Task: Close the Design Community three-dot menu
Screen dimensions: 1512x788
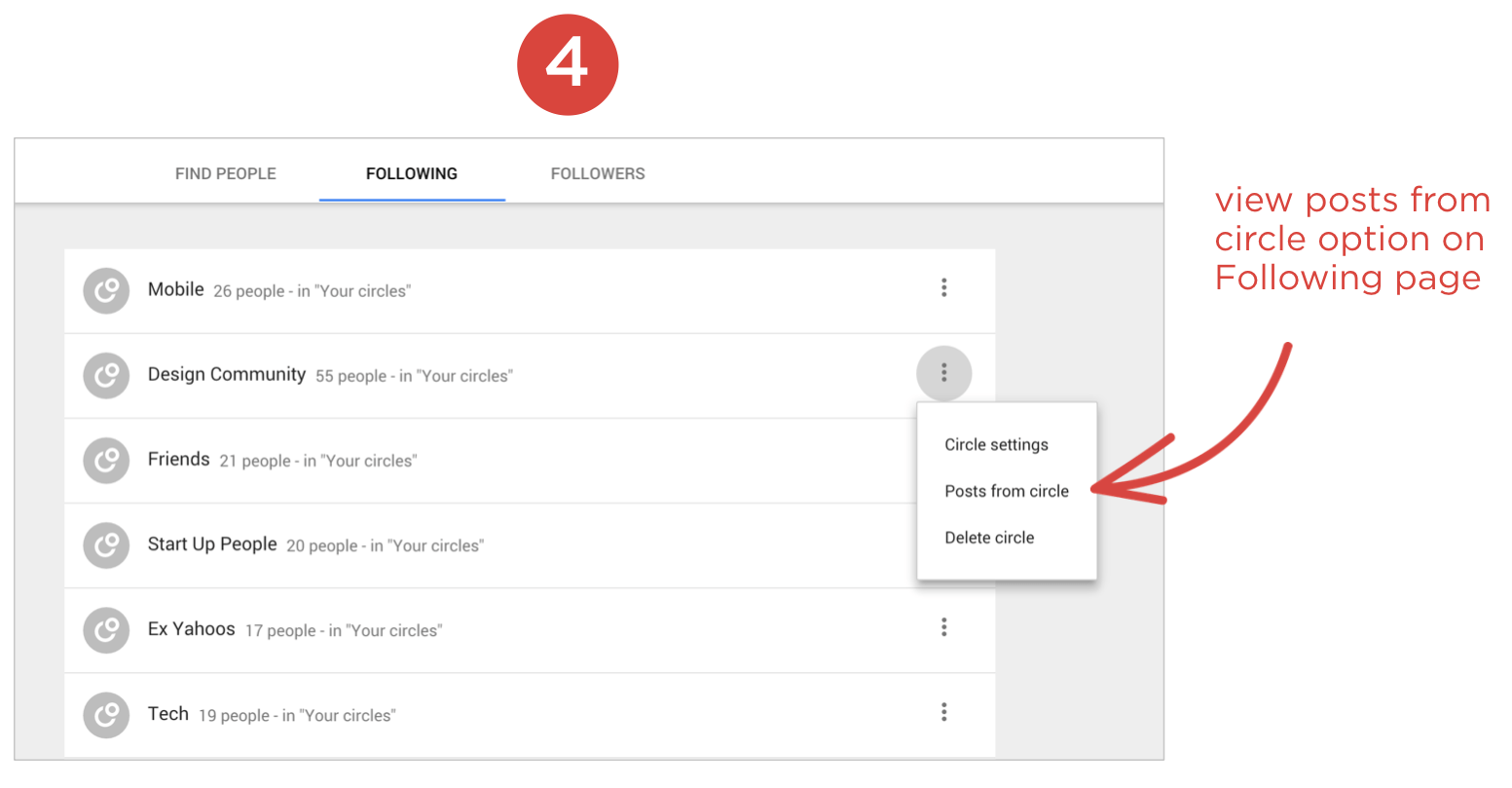Action: [x=943, y=373]
